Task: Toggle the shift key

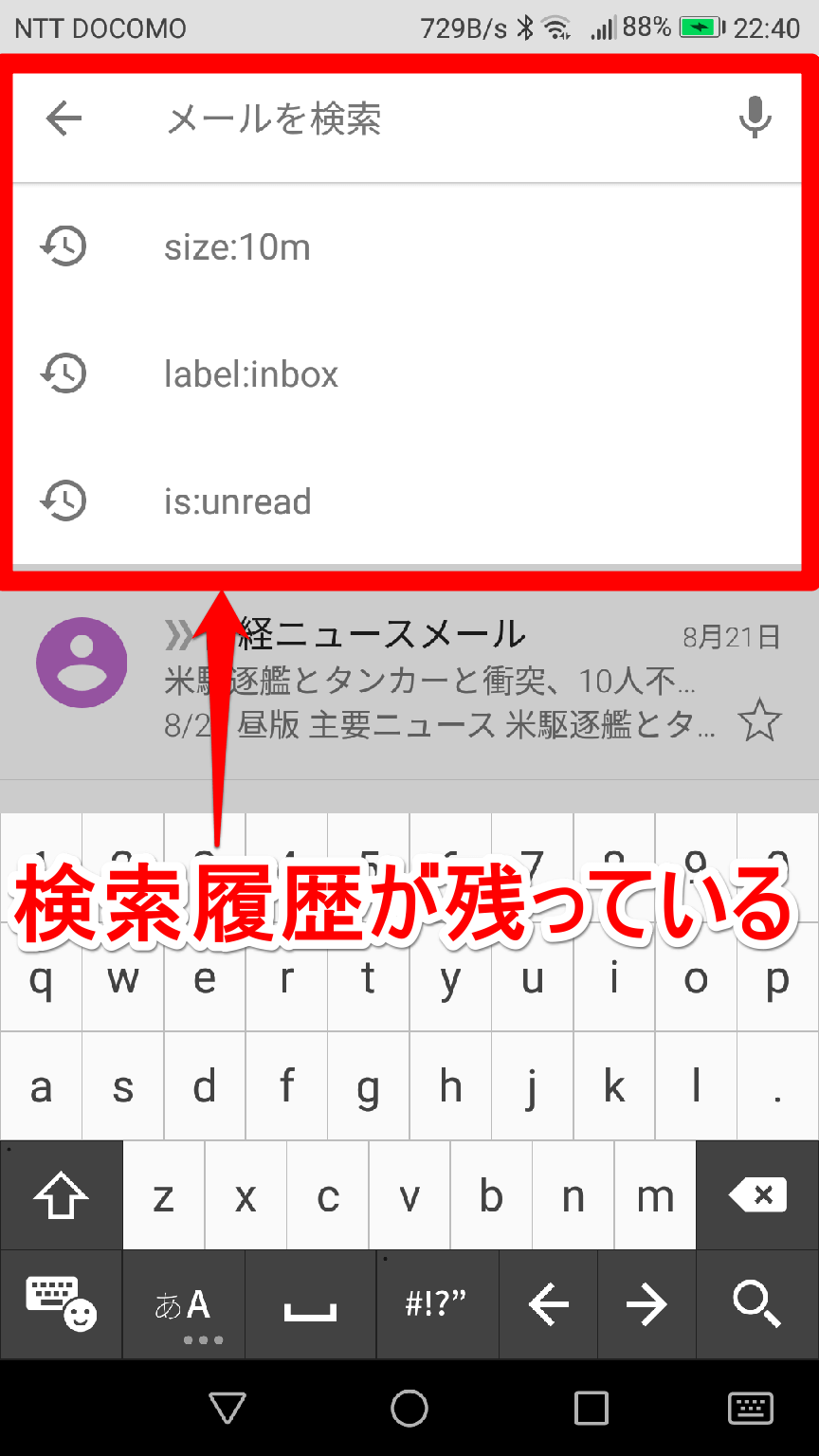Action: click(x=62, y=1195)
